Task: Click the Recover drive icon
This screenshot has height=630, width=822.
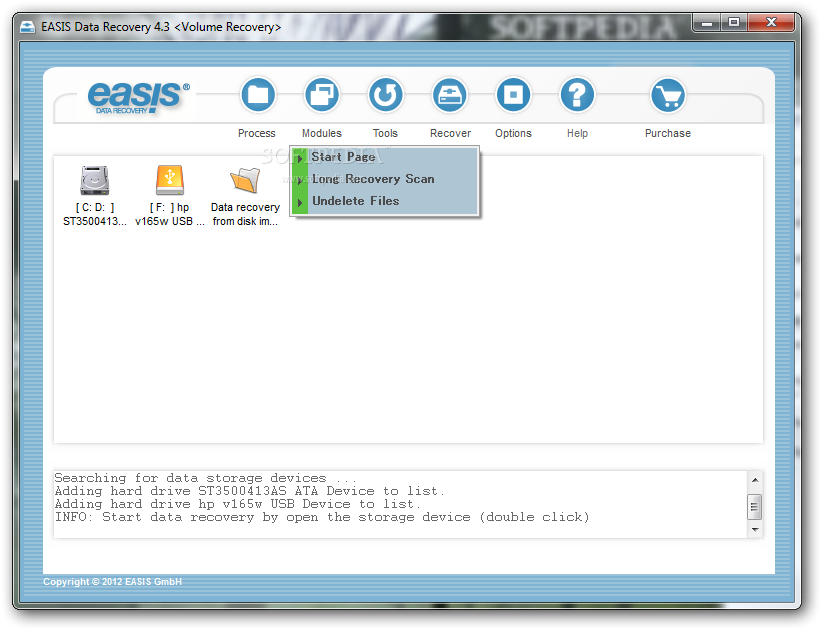Action: point(450,95)
